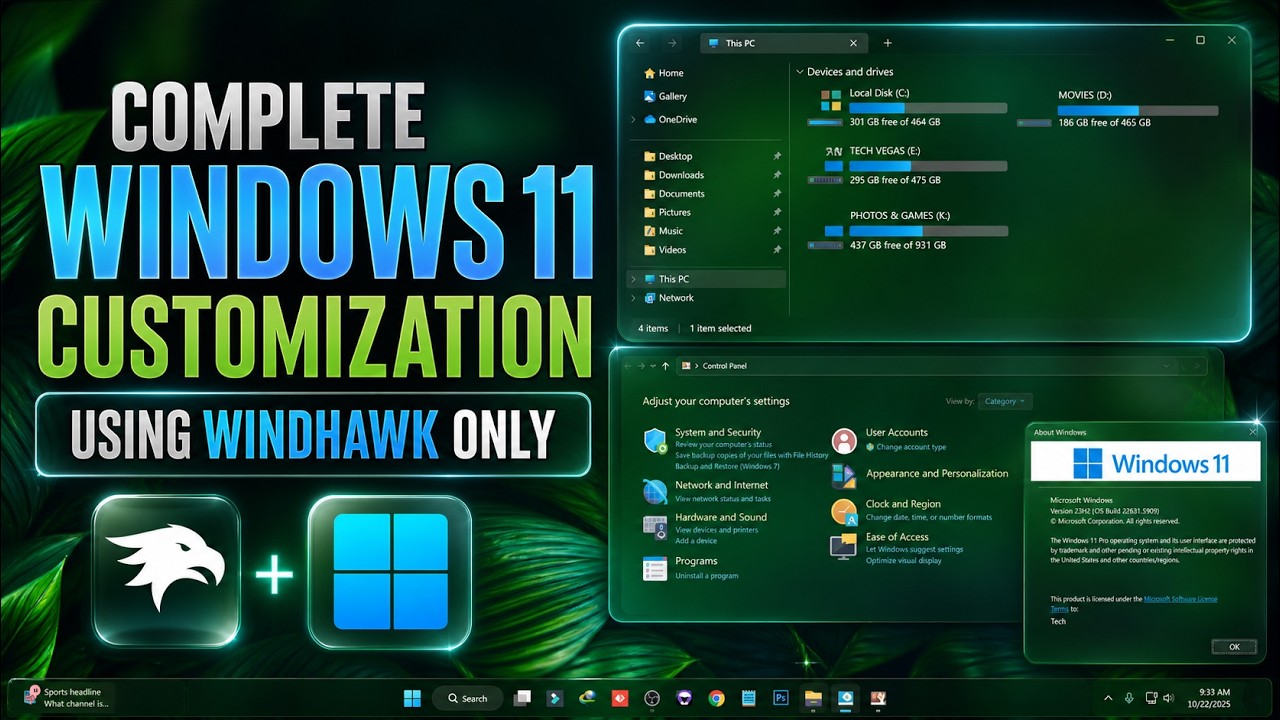Open Network and Internet category
The image size is (1280, 720).
[721, 485]
